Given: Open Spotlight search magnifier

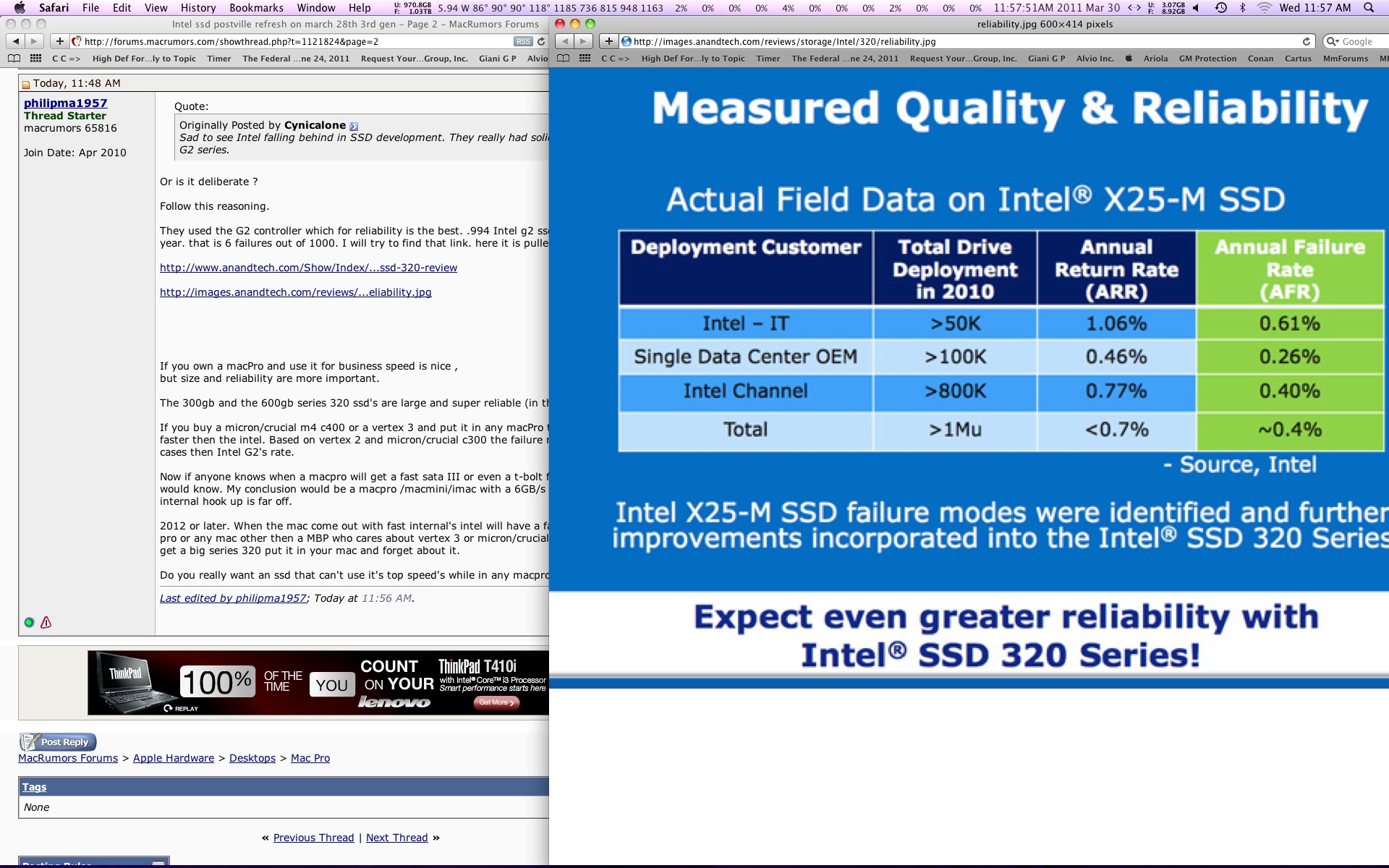Looking at the screenshot, I should (1368, 7).
